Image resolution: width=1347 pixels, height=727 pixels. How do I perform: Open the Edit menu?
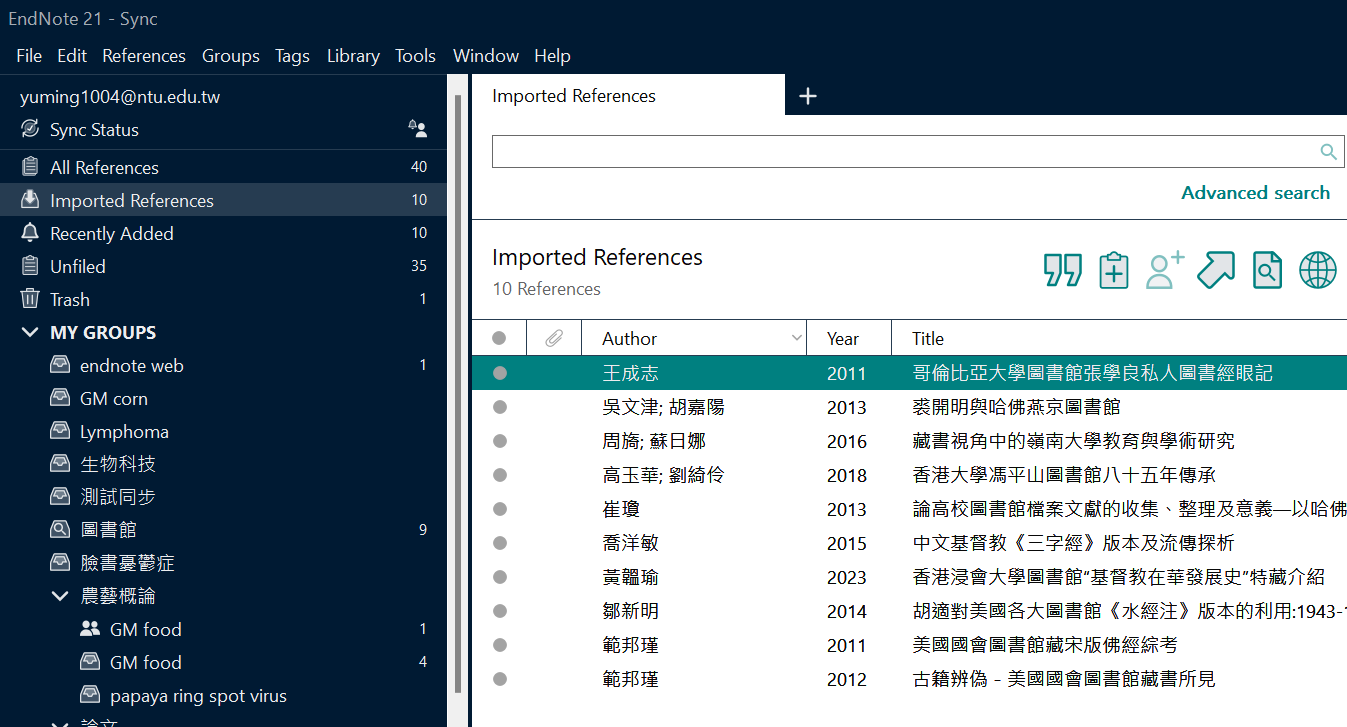pos(72,56)
